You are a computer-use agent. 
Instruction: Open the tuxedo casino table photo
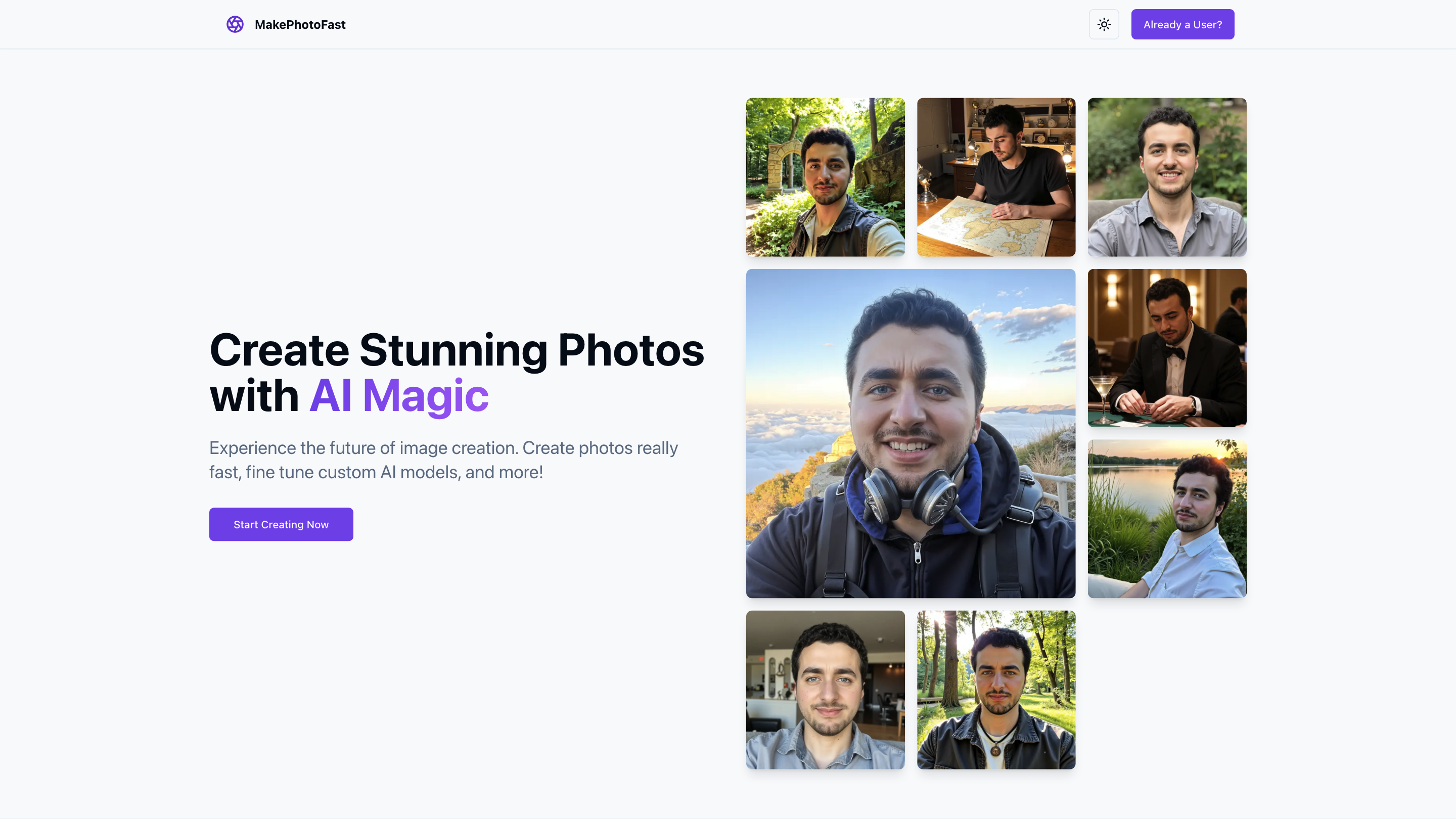(x=1167, y=348)
